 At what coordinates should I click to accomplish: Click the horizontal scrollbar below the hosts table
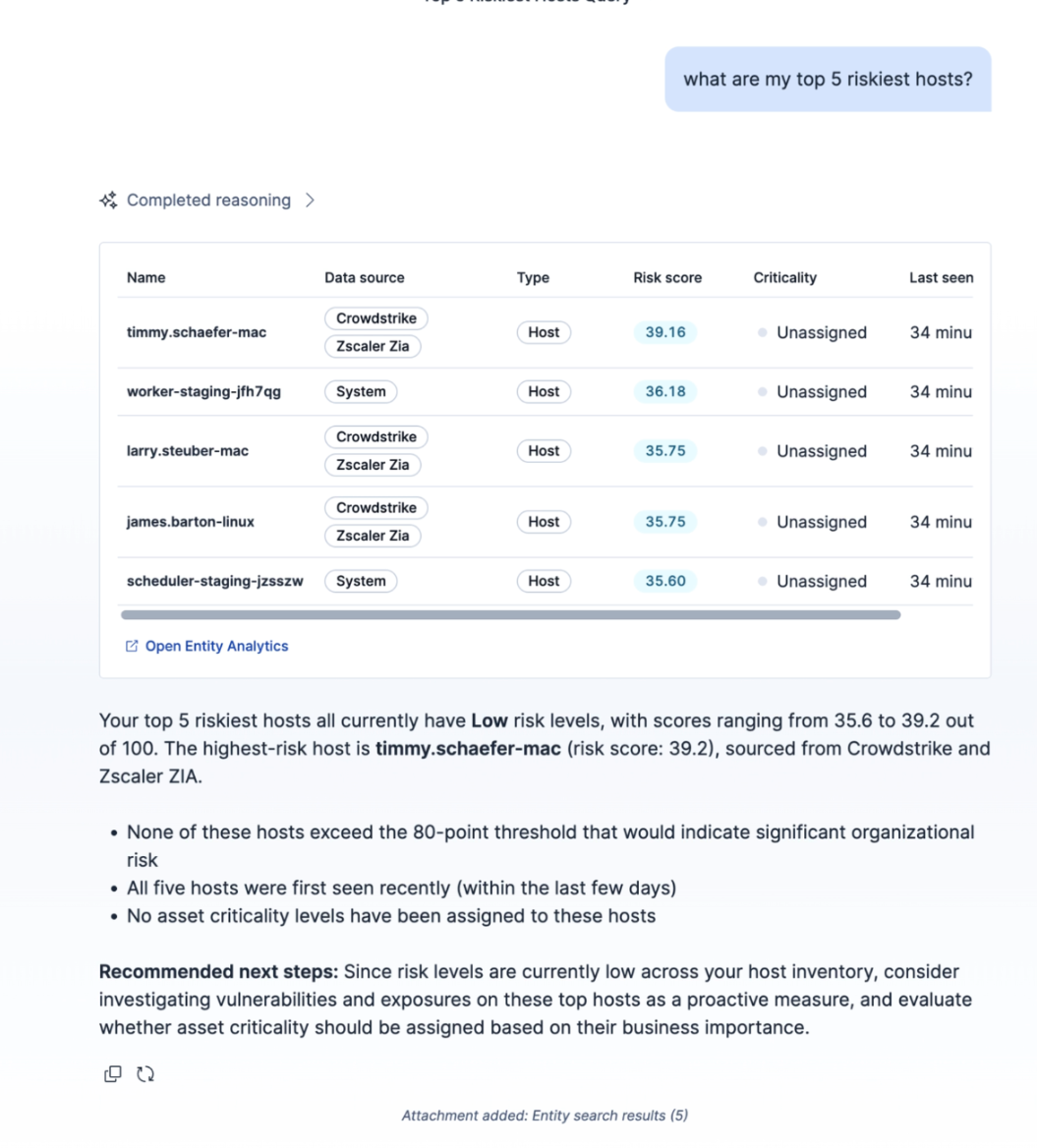(510, 615)
